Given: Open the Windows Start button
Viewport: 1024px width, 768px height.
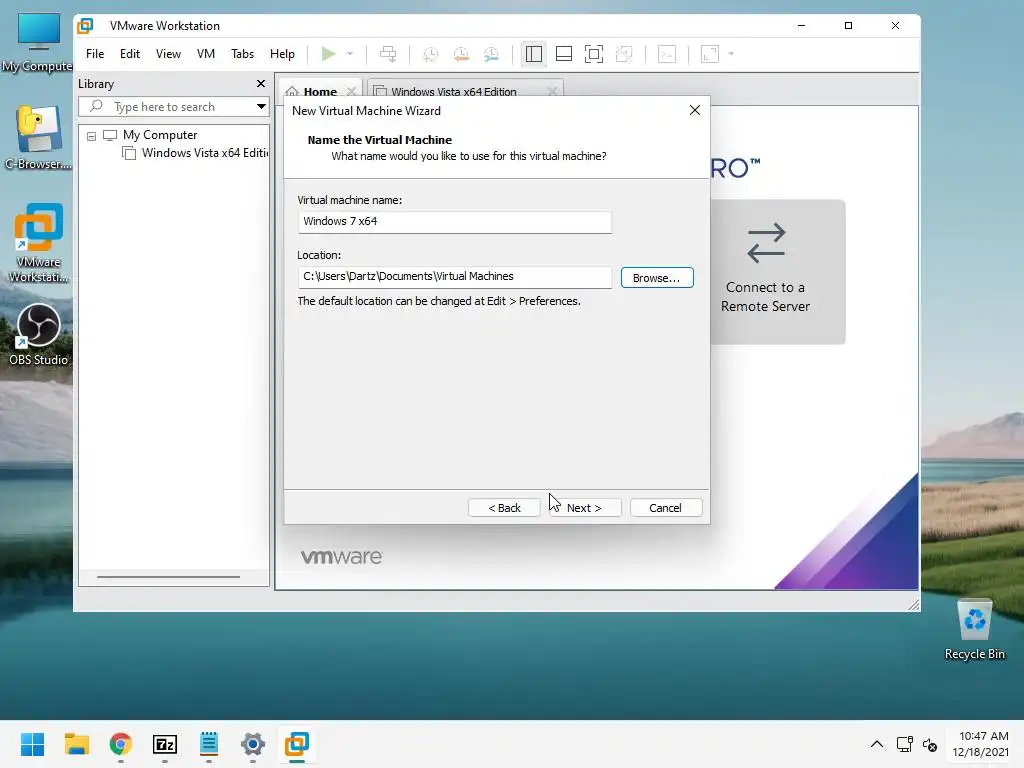Looking at the screenshot, I should [32, 744].
